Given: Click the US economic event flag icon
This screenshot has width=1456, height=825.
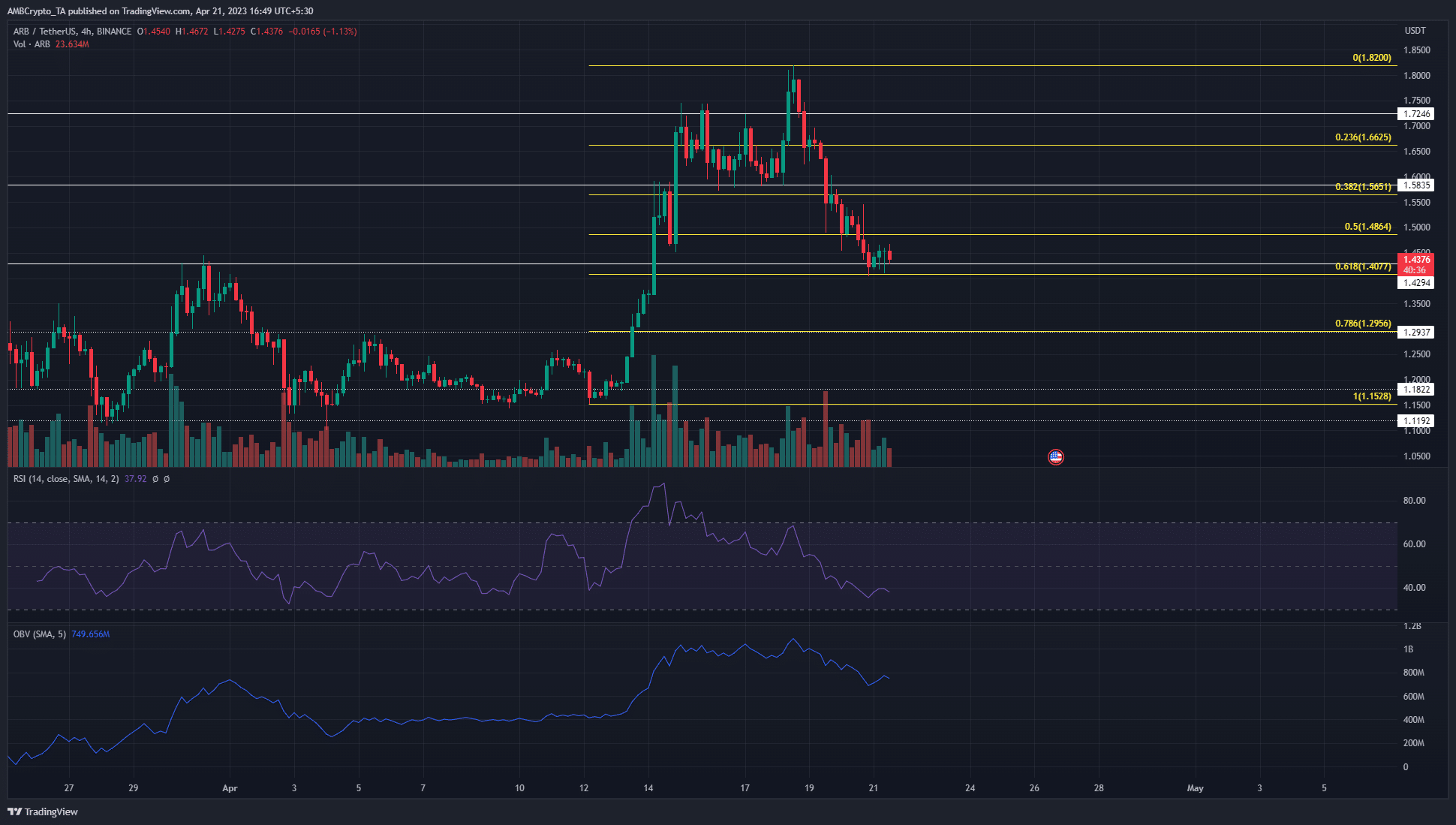Looking at the screenshot, I should 1055,456.
